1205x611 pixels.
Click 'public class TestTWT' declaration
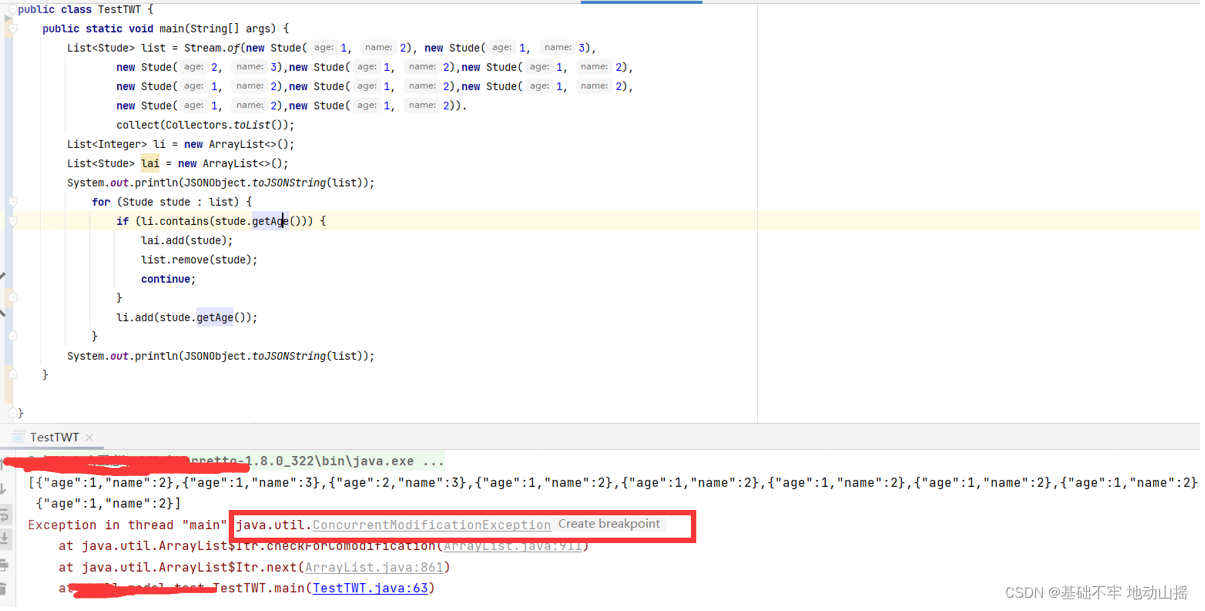(79, 9)
